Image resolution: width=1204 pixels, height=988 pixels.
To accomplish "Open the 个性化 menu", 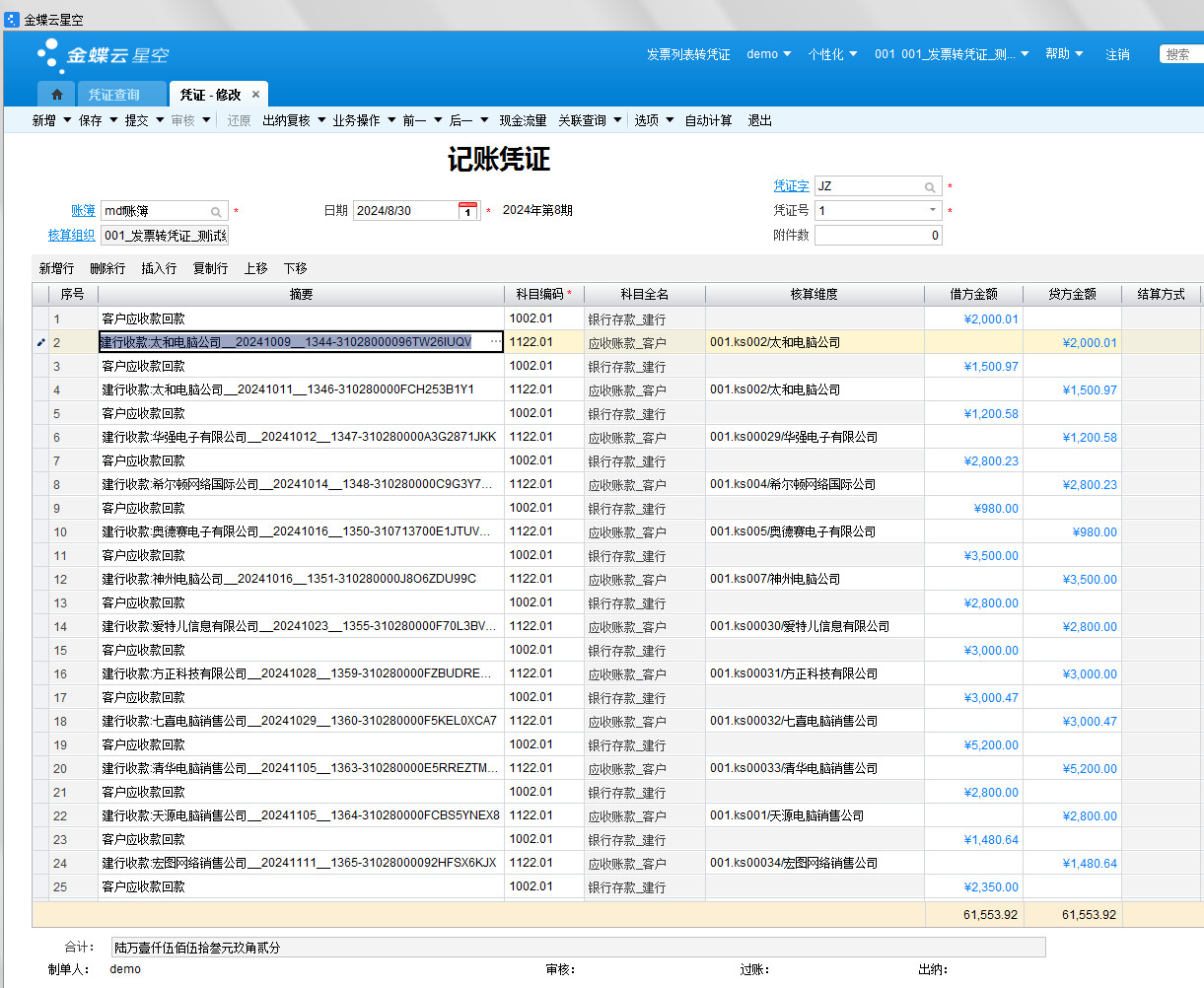I will (x=832, y=54).
